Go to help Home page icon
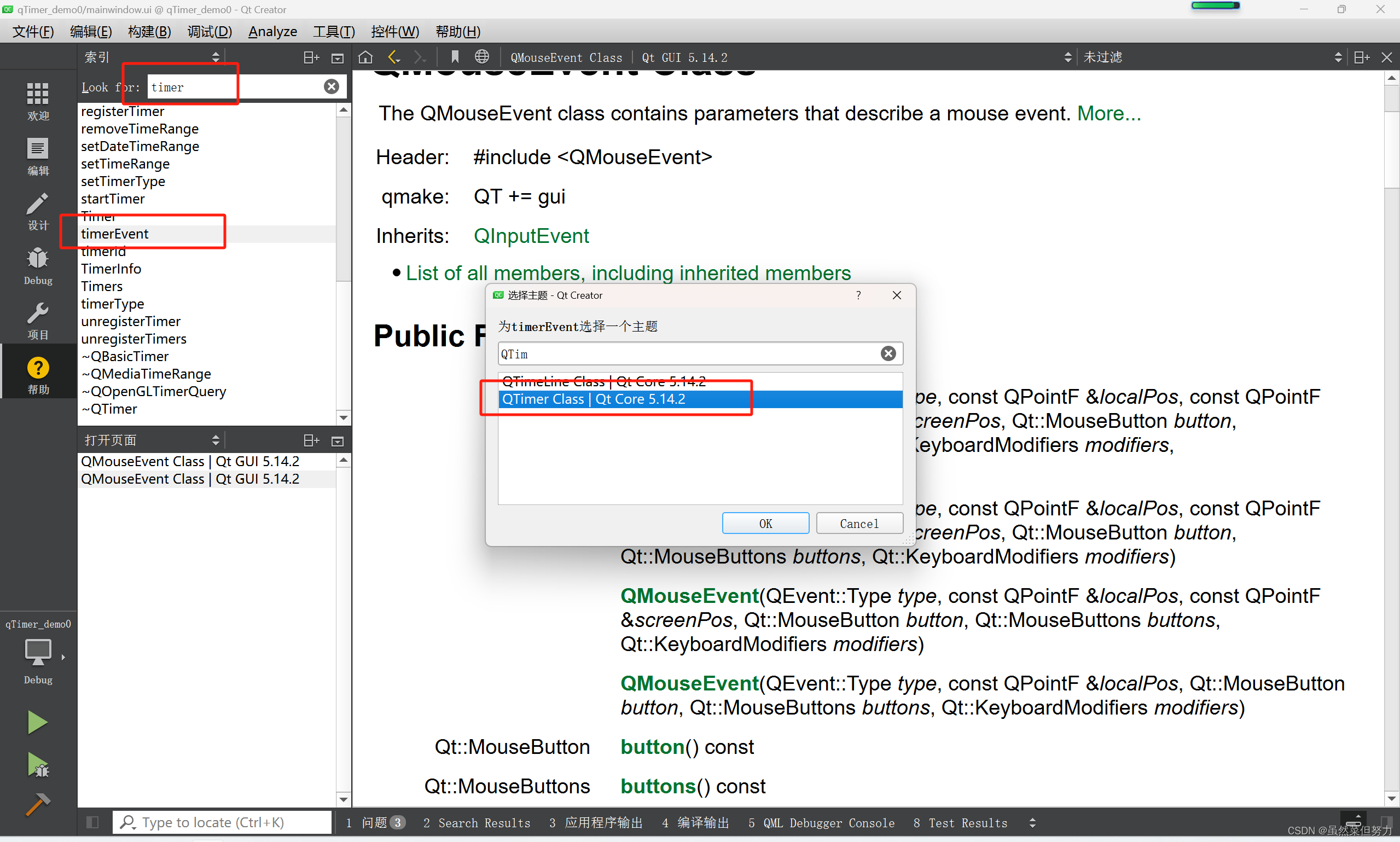This screenshot has width=1400, height=842. coord(365,57)
